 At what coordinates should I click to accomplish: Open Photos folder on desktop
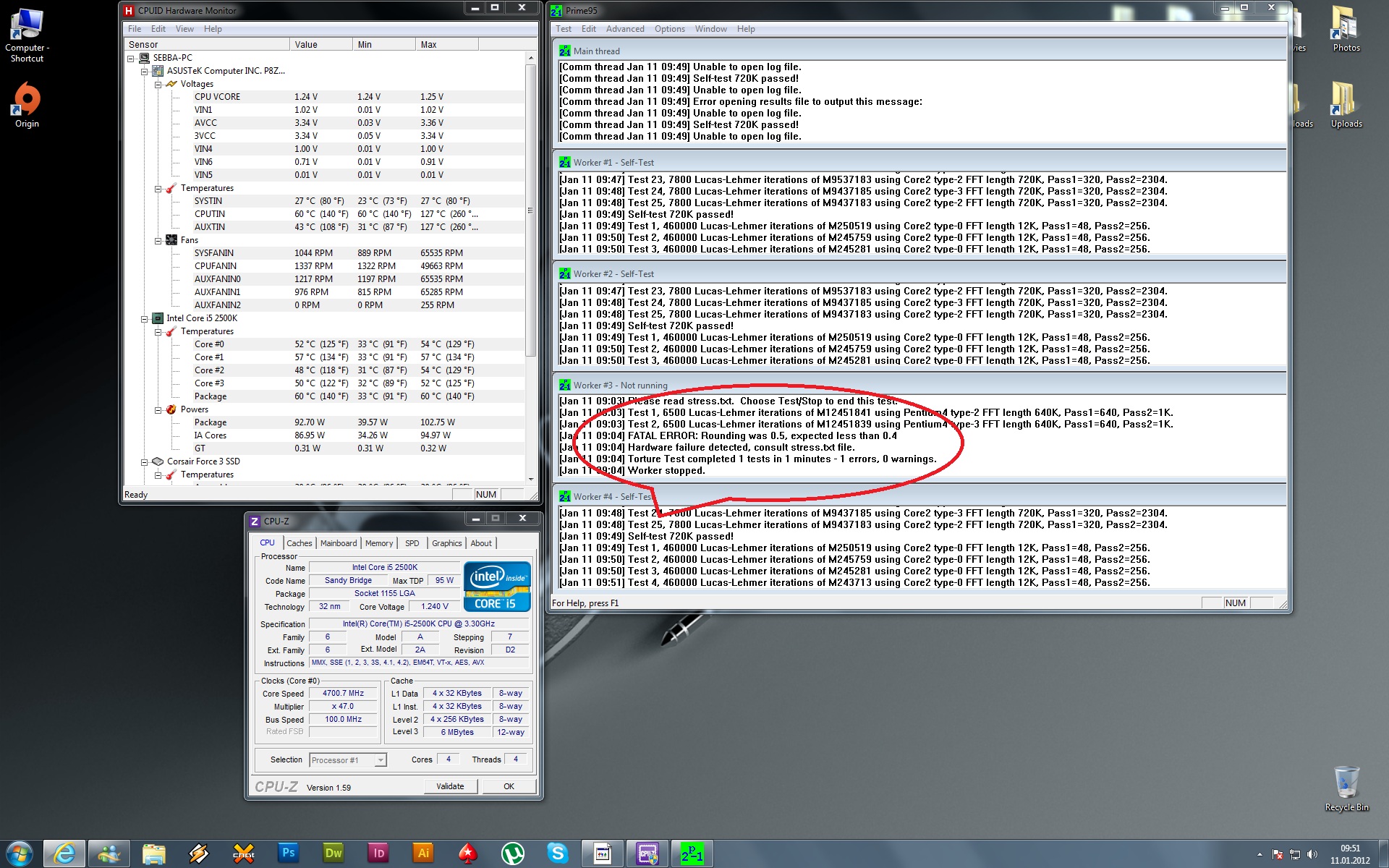(x=1346, y=29)
